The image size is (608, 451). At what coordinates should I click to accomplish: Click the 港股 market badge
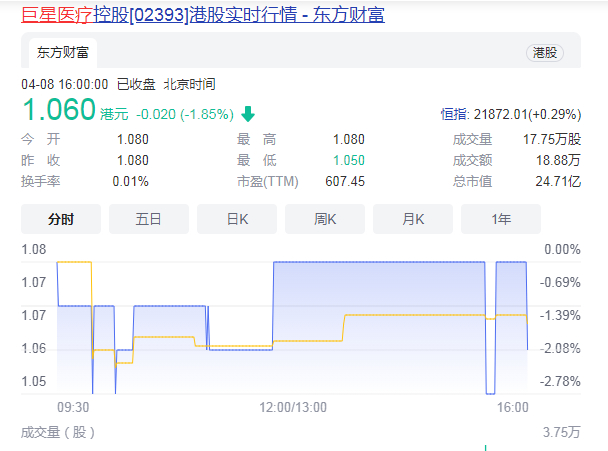tap(544, 53)
